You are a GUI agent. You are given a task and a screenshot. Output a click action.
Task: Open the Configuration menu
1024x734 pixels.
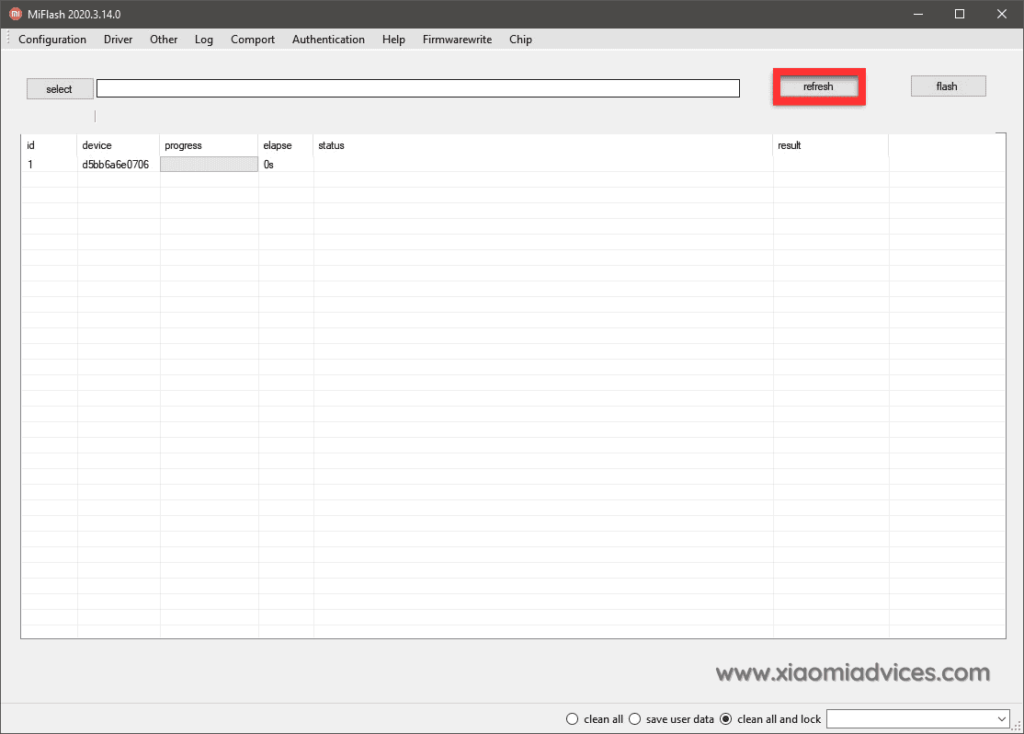[52, 39]
